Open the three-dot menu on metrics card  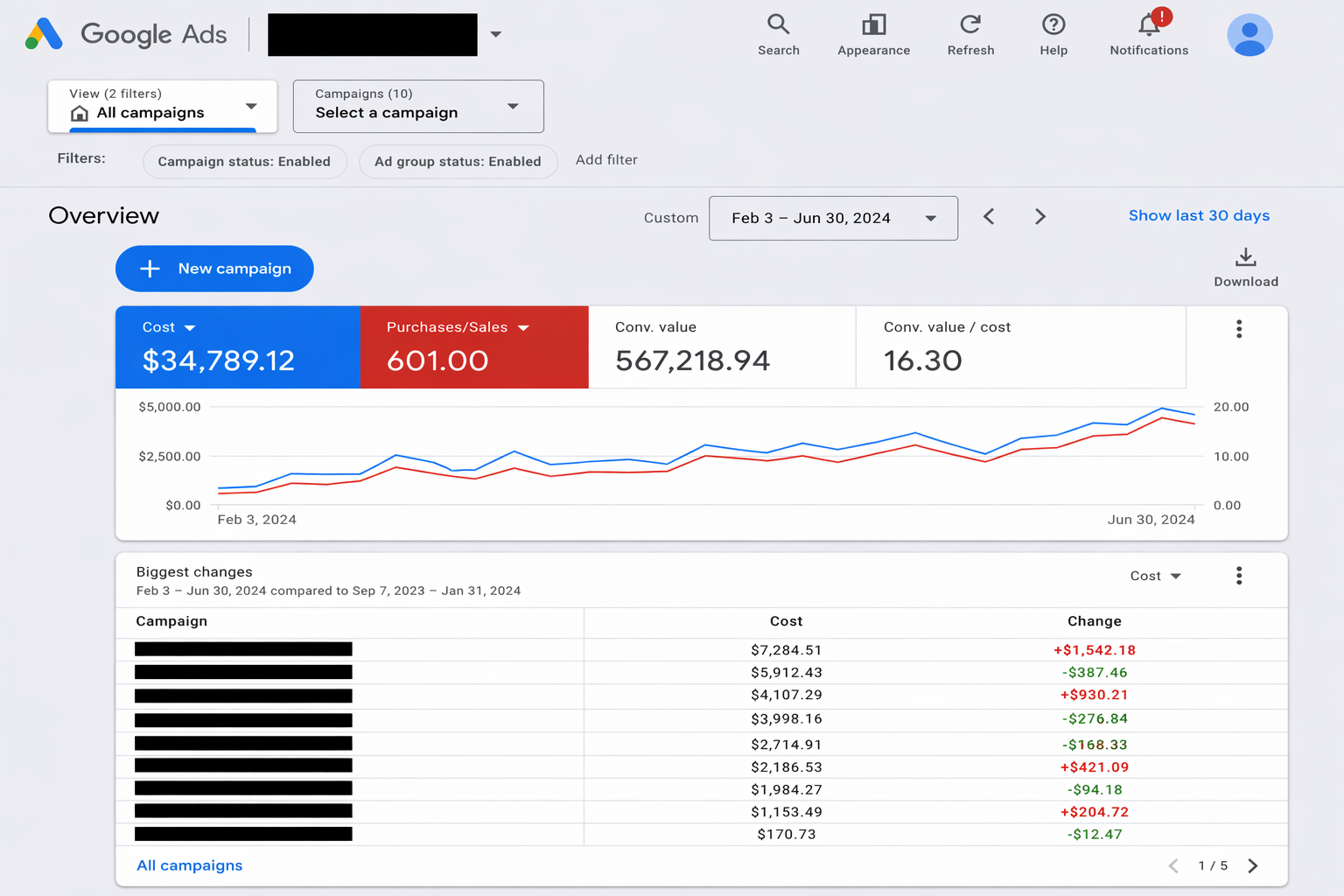[1239, 329]
